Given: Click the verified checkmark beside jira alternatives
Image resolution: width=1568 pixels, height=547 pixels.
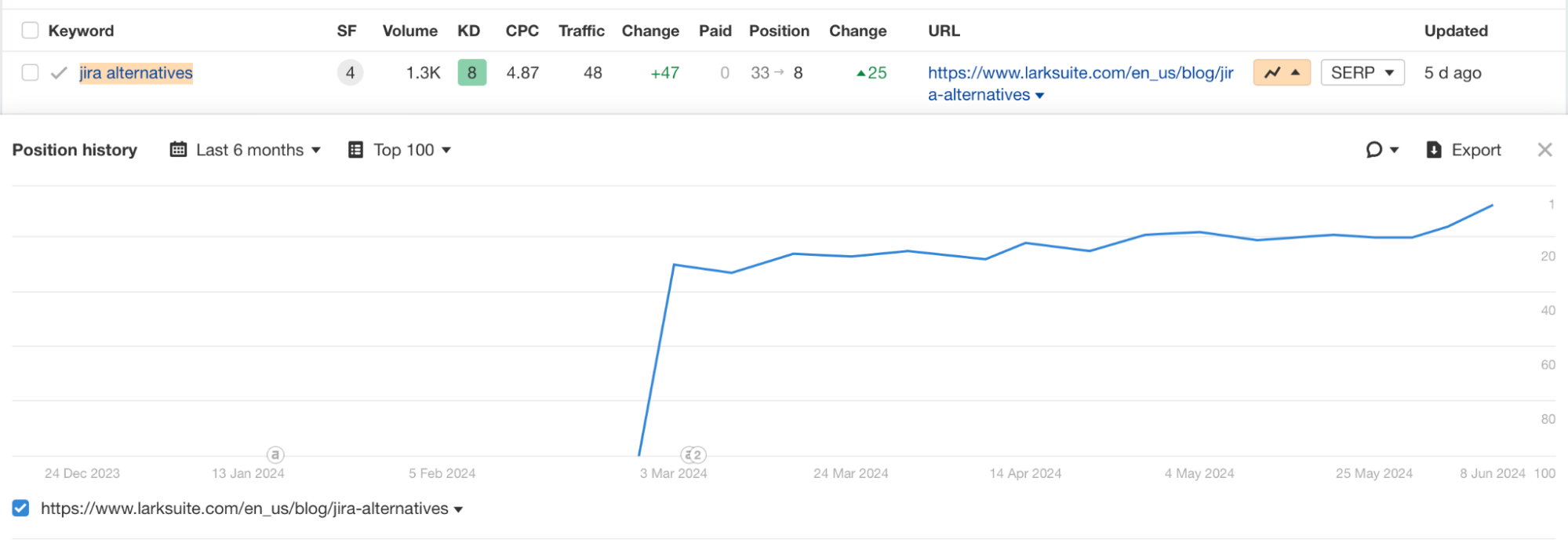Looking at the screenshot, I should click(x=59, y=73).
